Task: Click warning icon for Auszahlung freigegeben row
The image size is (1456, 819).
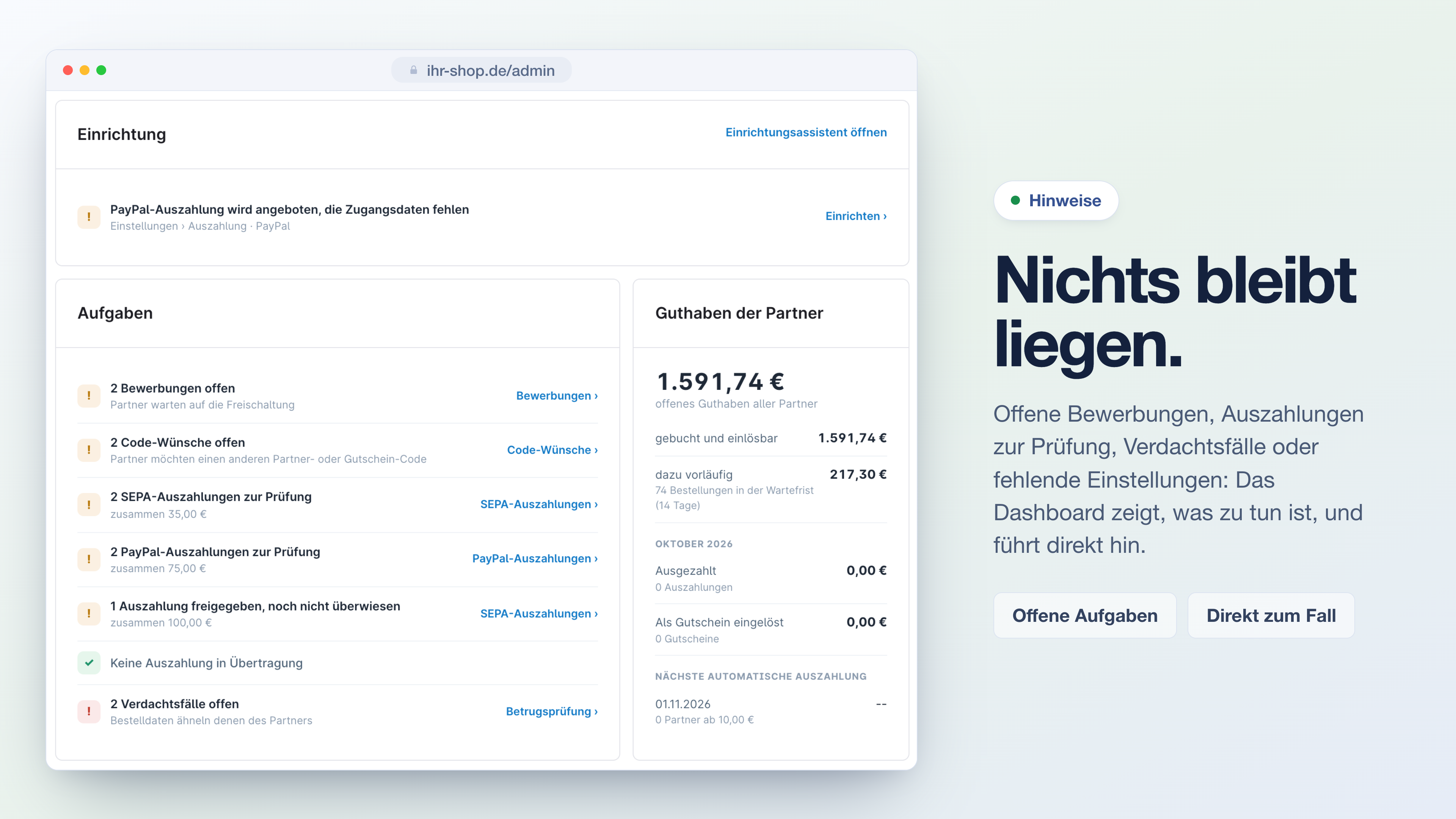Action: tap(89, 613)
